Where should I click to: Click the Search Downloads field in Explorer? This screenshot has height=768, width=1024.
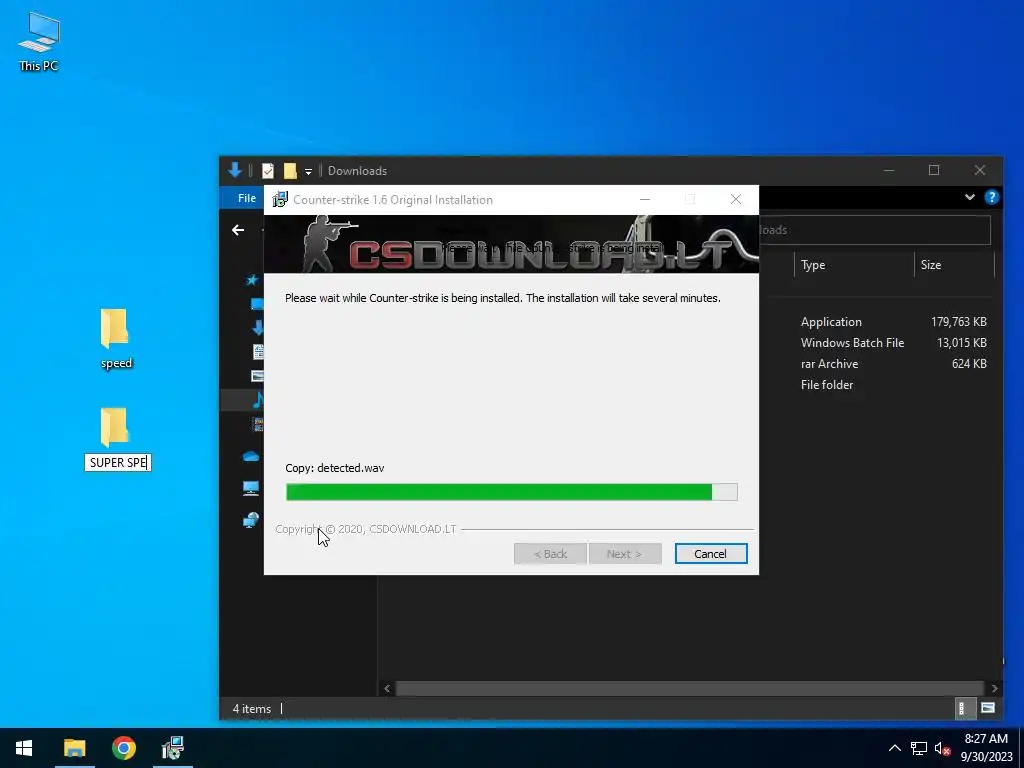pyautogui.click(x=874, y=230)
